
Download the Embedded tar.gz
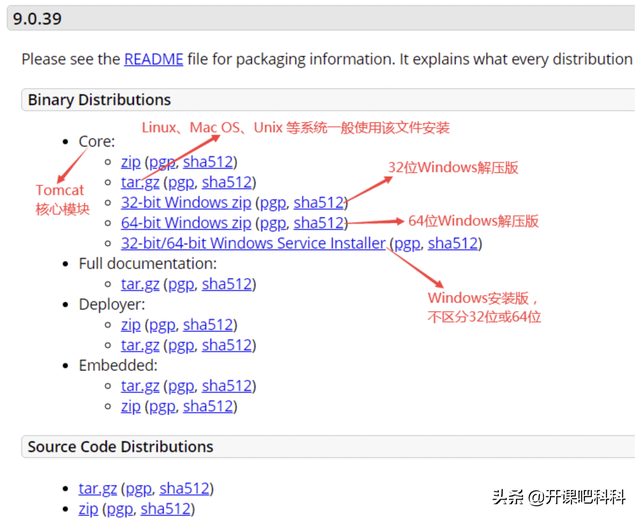(x=140, y=386)
